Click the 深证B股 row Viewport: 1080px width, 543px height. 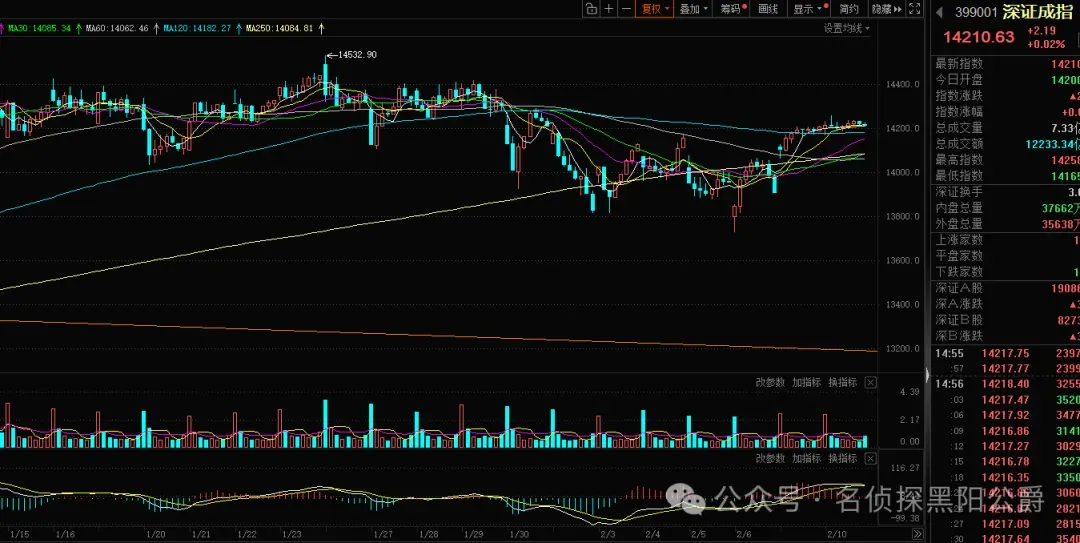[x=1006, y=320]
